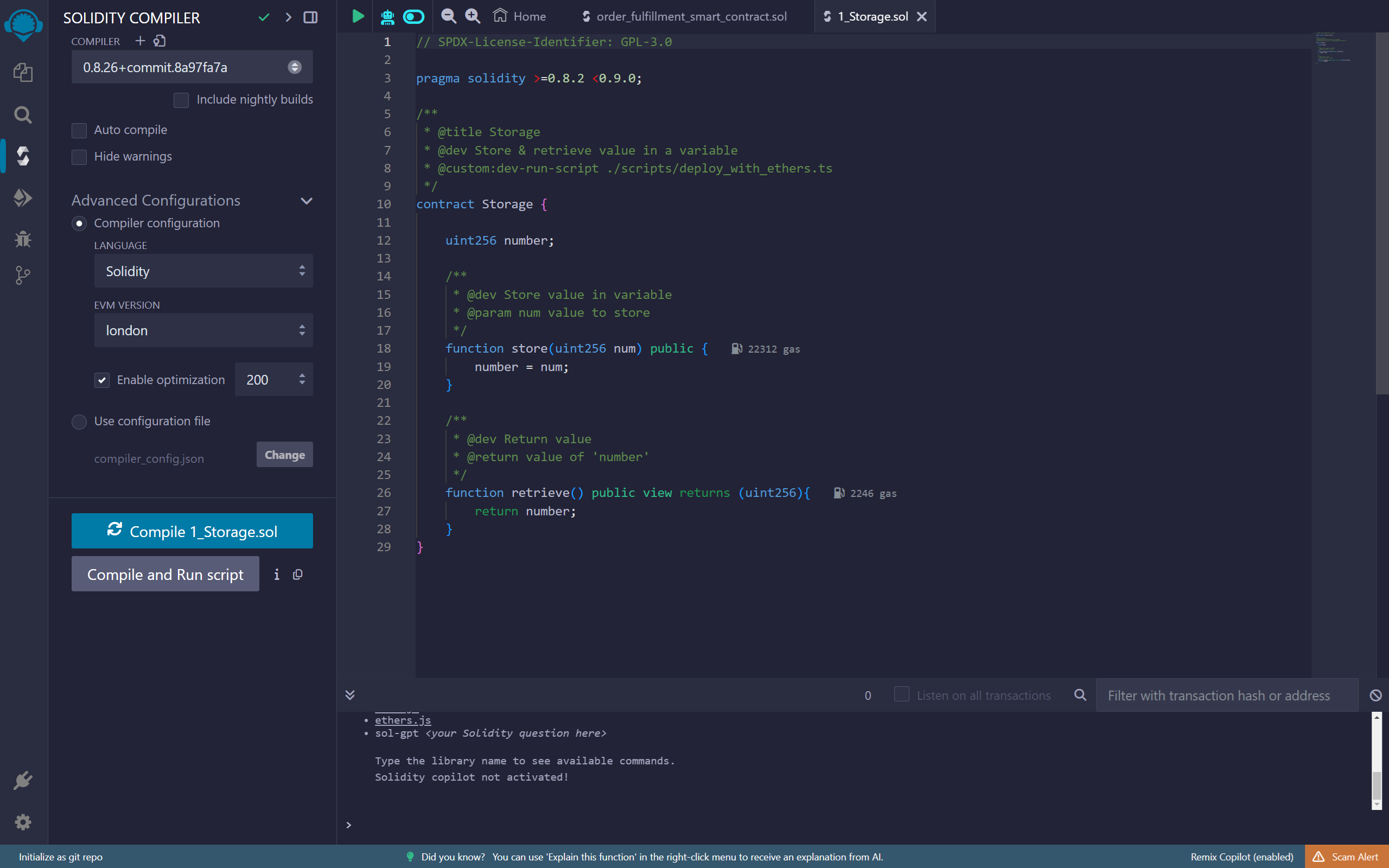Open the Plugin Manager plug icon
This screenshot has width=1389, height=868.
[23, 780]
